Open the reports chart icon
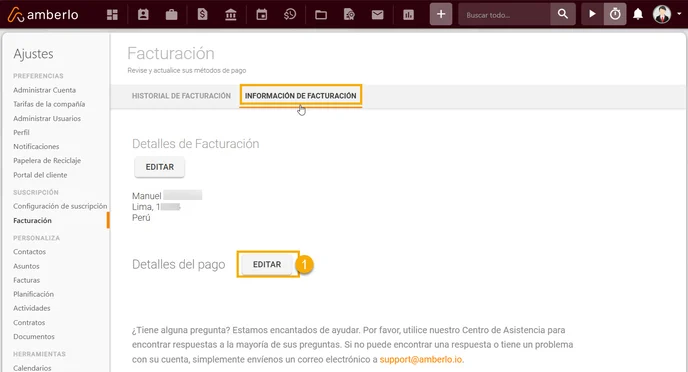This screenshot has height=372, width=688. coord(408,15)
